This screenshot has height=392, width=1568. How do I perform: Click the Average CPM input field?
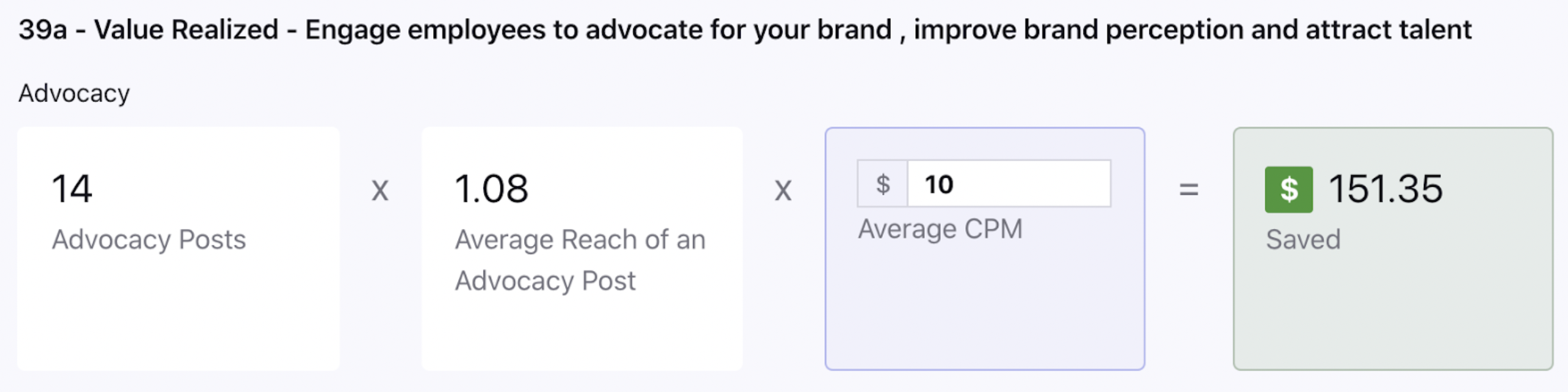pyautogui.click(x=1009, y=184)
